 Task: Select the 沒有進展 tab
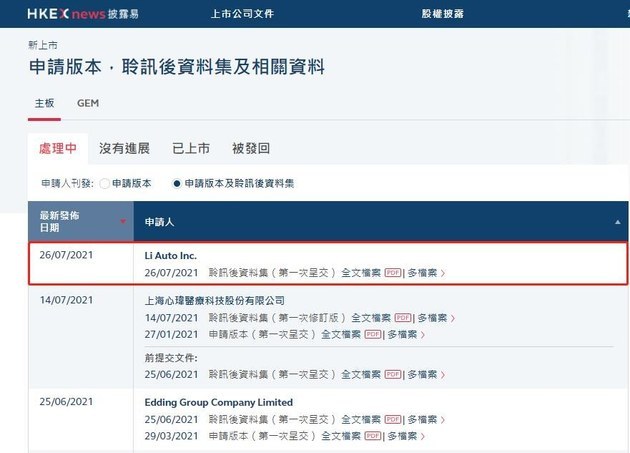(x=124, y=148)
